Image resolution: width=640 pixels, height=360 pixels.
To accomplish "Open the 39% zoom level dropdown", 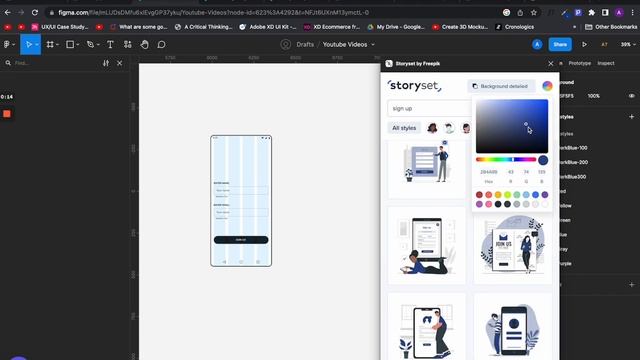I will click(x=628, y=44).
